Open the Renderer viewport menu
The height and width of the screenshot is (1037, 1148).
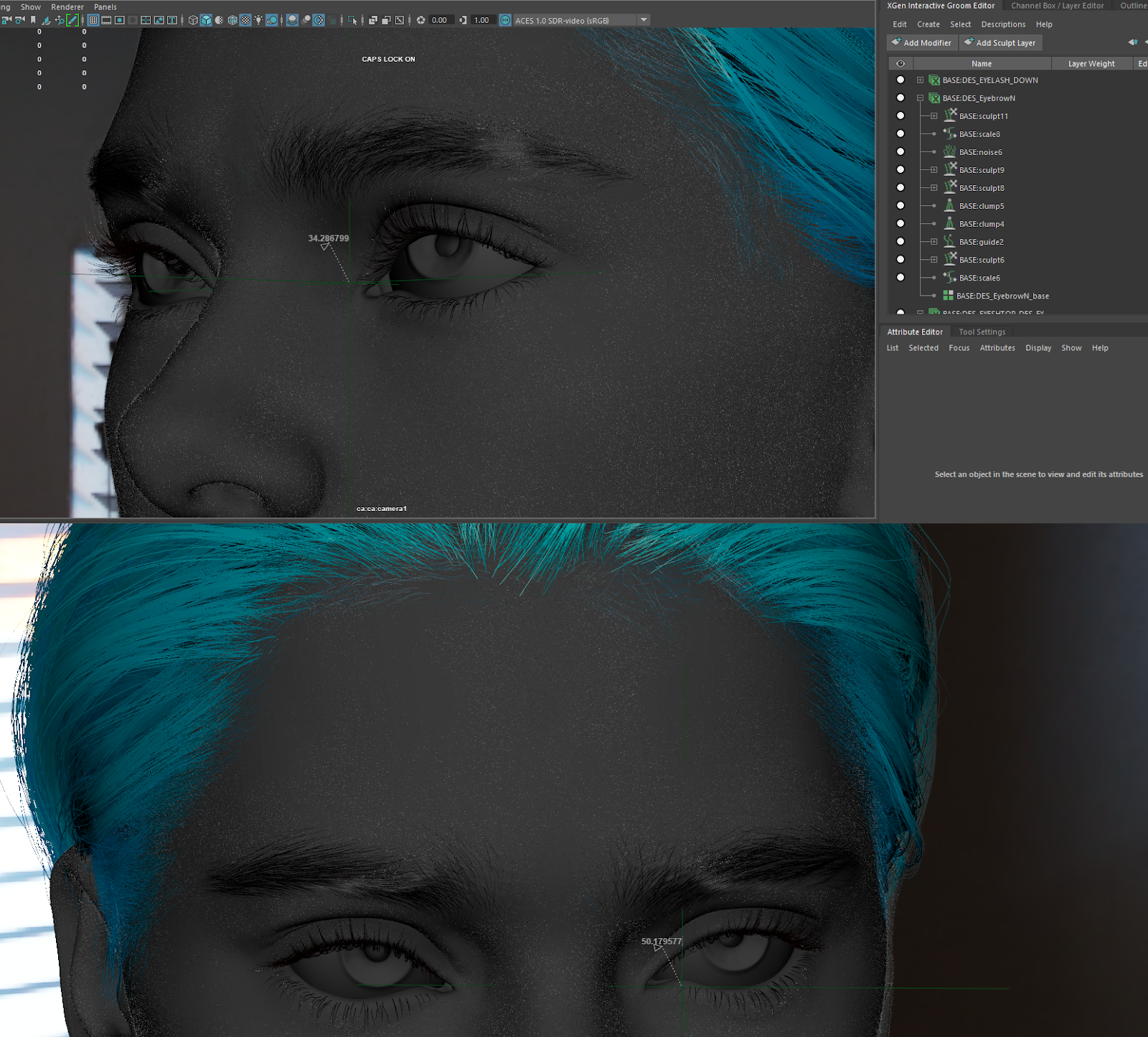click(67, 6)
